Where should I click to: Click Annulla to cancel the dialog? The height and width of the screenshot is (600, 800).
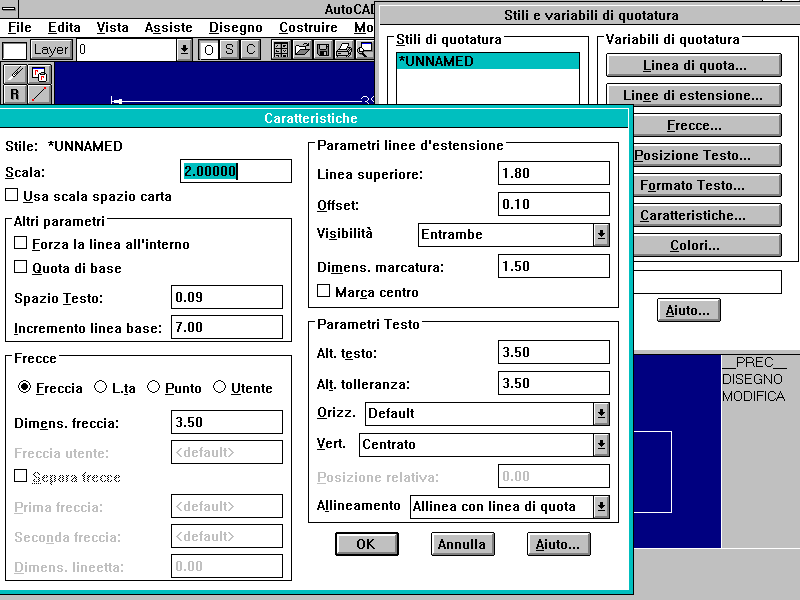point(462,544)
